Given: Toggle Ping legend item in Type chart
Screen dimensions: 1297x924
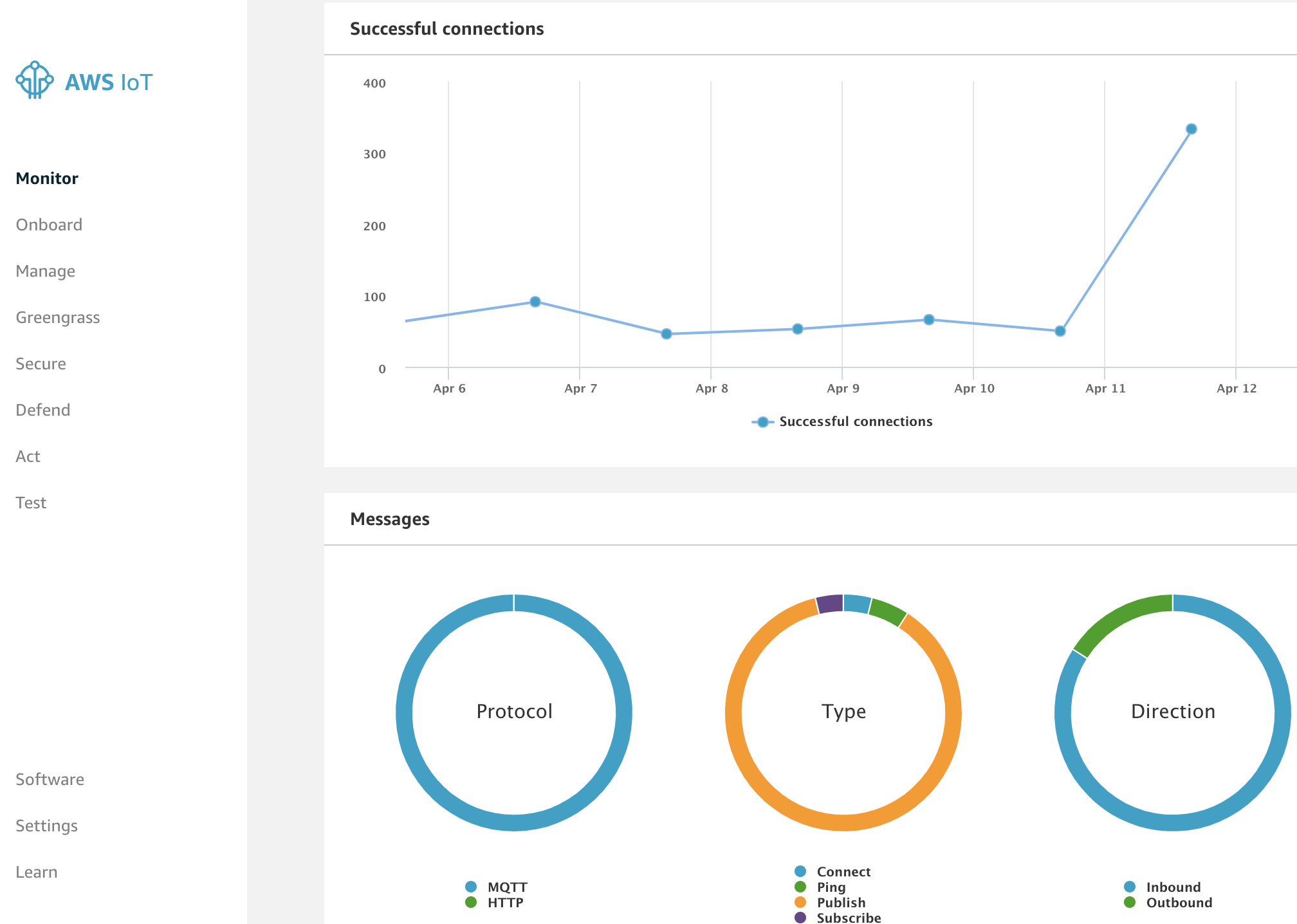Looking at the screenshot, I should 820,887.
